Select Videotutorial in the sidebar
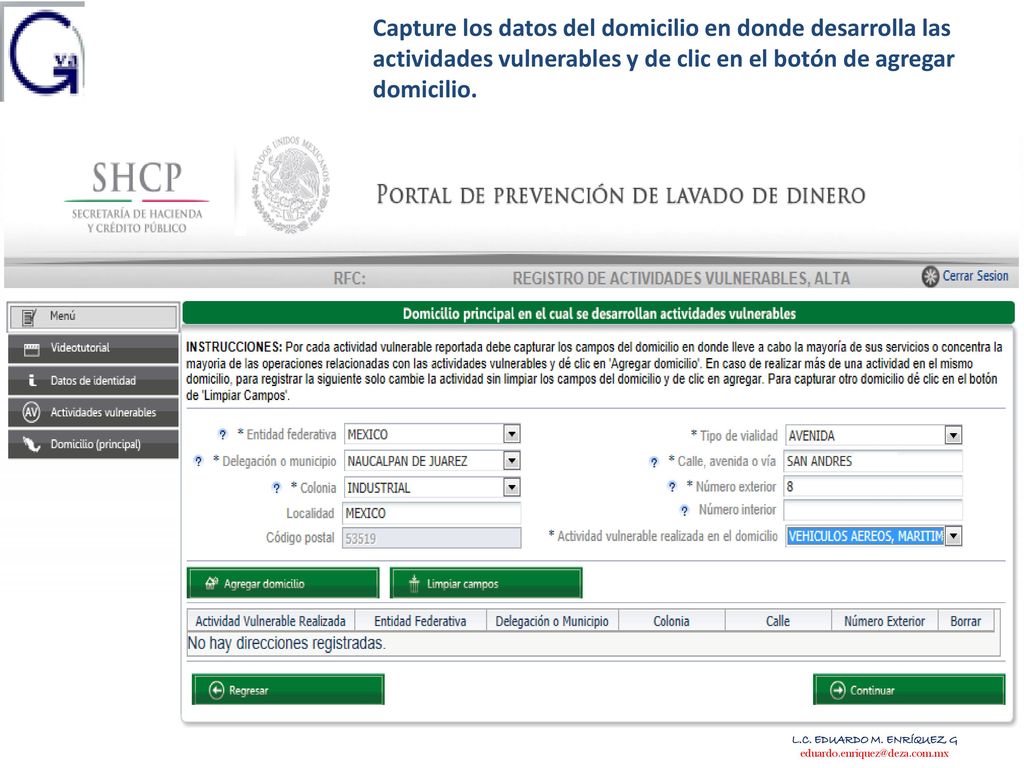 [x=93, y=349]
